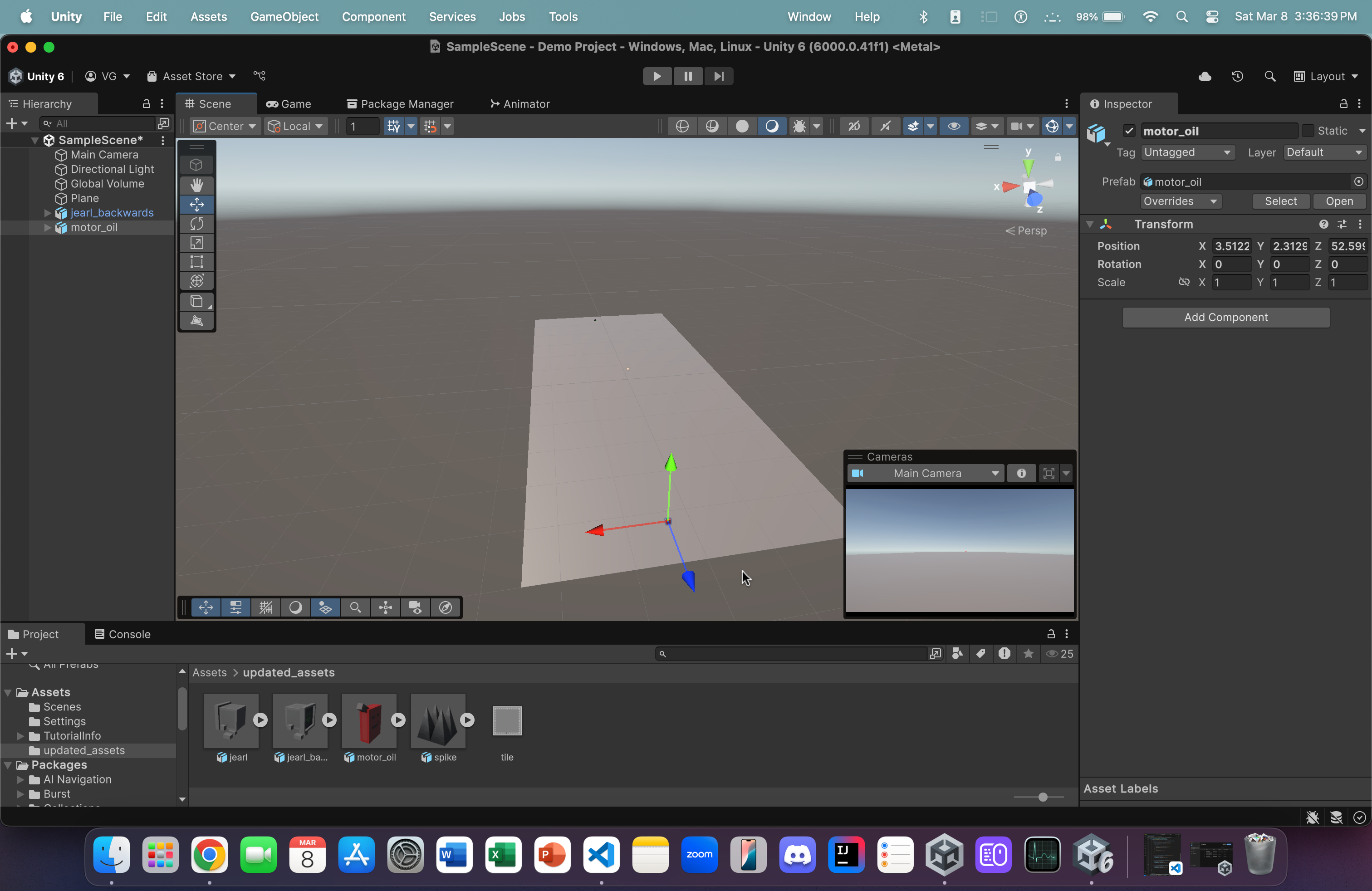Screen dimensions: 1372x891
Task: Click the Add Component button
Action: coord(1225,317)
